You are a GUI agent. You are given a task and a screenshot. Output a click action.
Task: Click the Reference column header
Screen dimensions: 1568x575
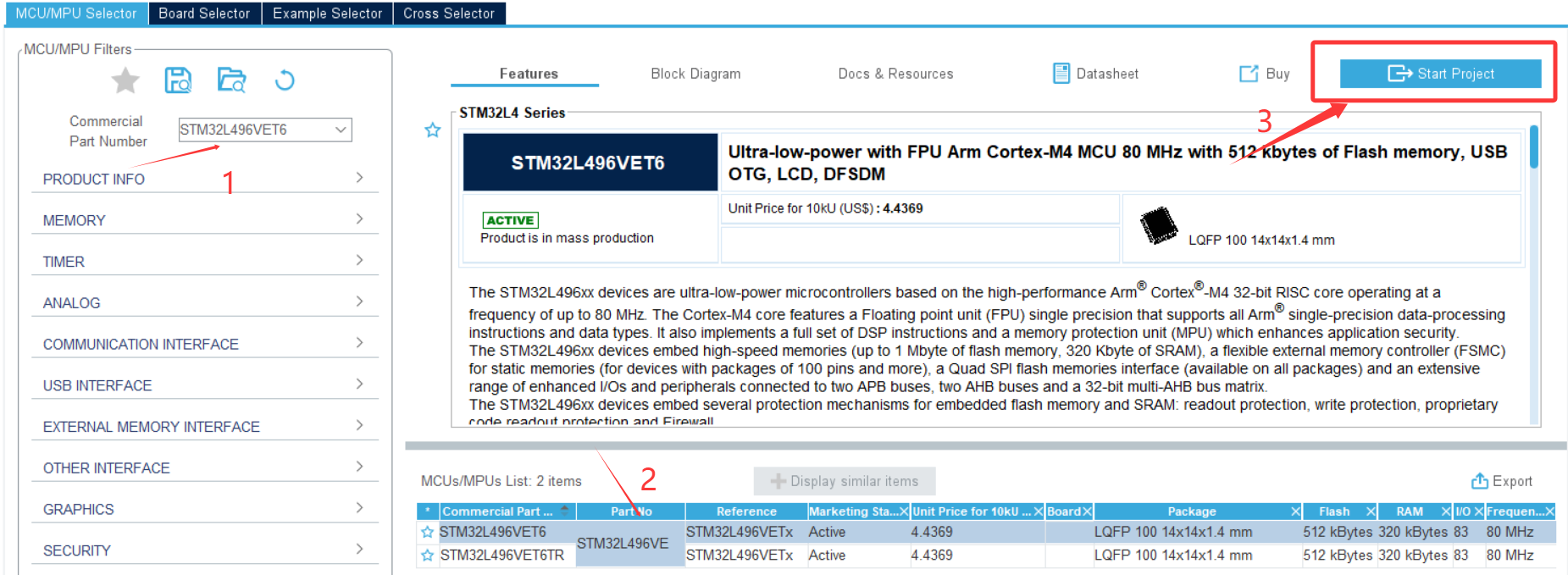[x=745, y=511]
